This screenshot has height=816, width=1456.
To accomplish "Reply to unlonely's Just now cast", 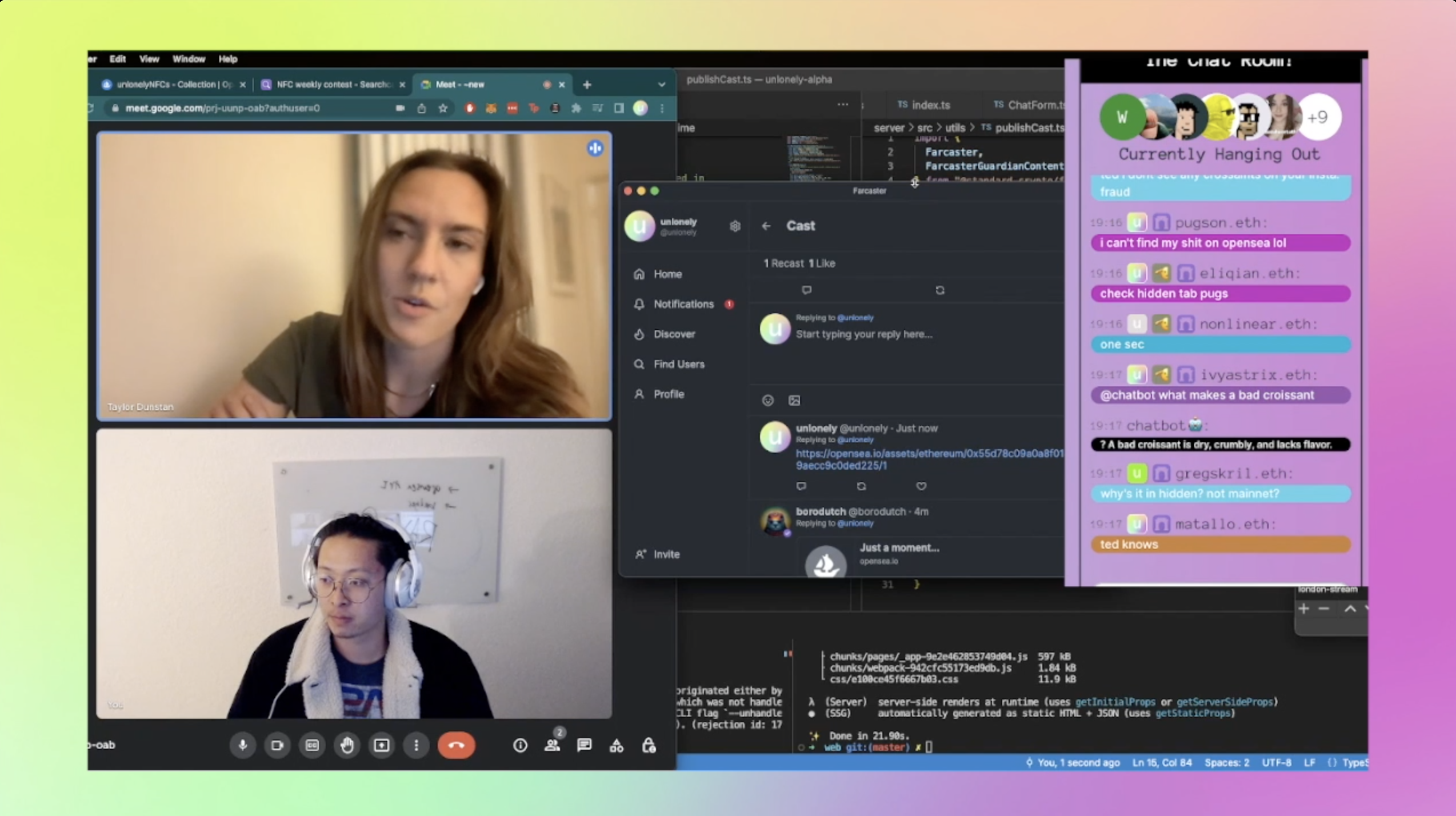I will coord(801,486).
